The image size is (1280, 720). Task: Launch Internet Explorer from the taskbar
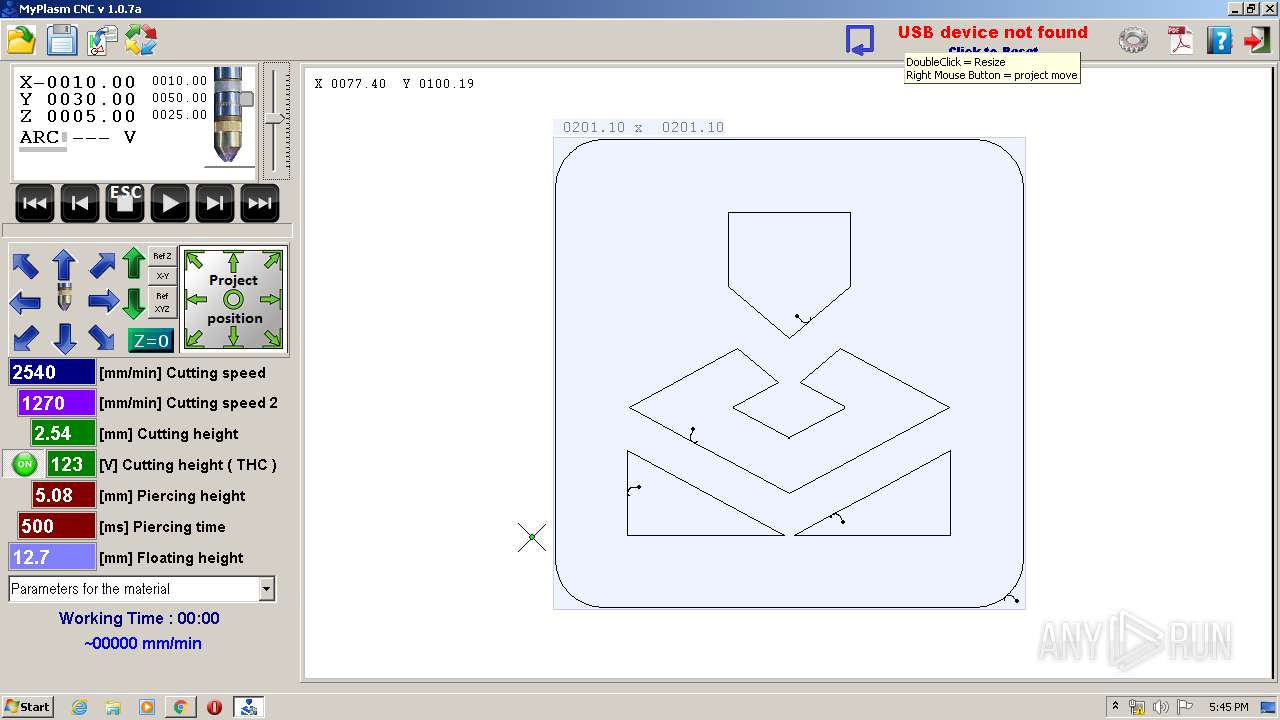79,707
